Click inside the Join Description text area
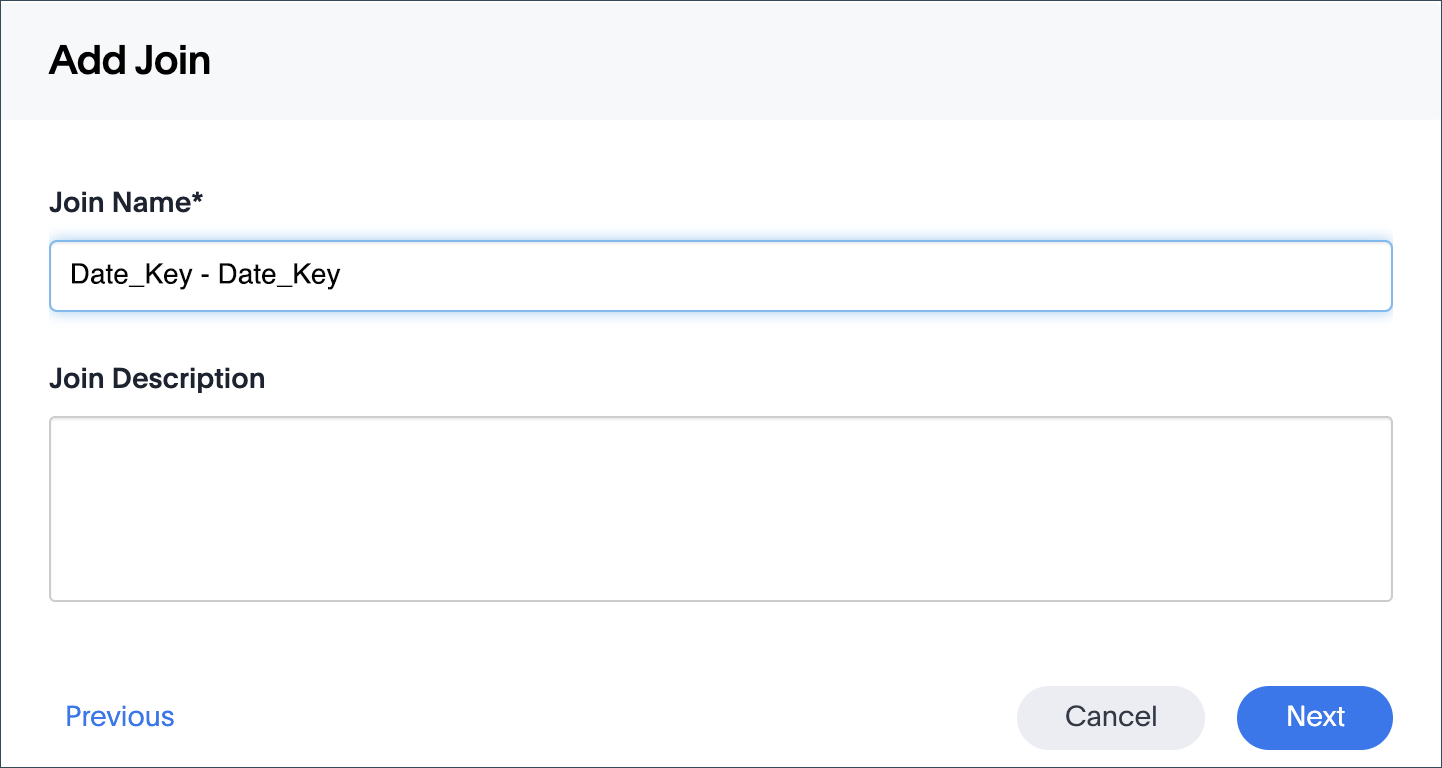The height and width of the screenshot is (768, 1442). click(x=720, y=509)
